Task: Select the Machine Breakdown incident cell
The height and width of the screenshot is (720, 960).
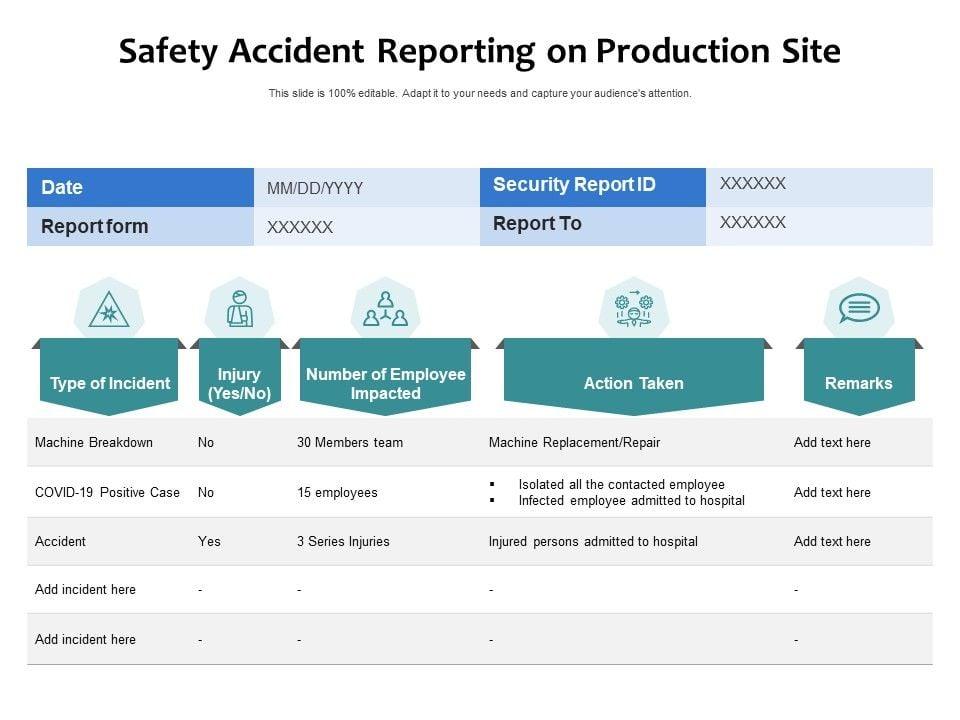Action: click(94, 442)
